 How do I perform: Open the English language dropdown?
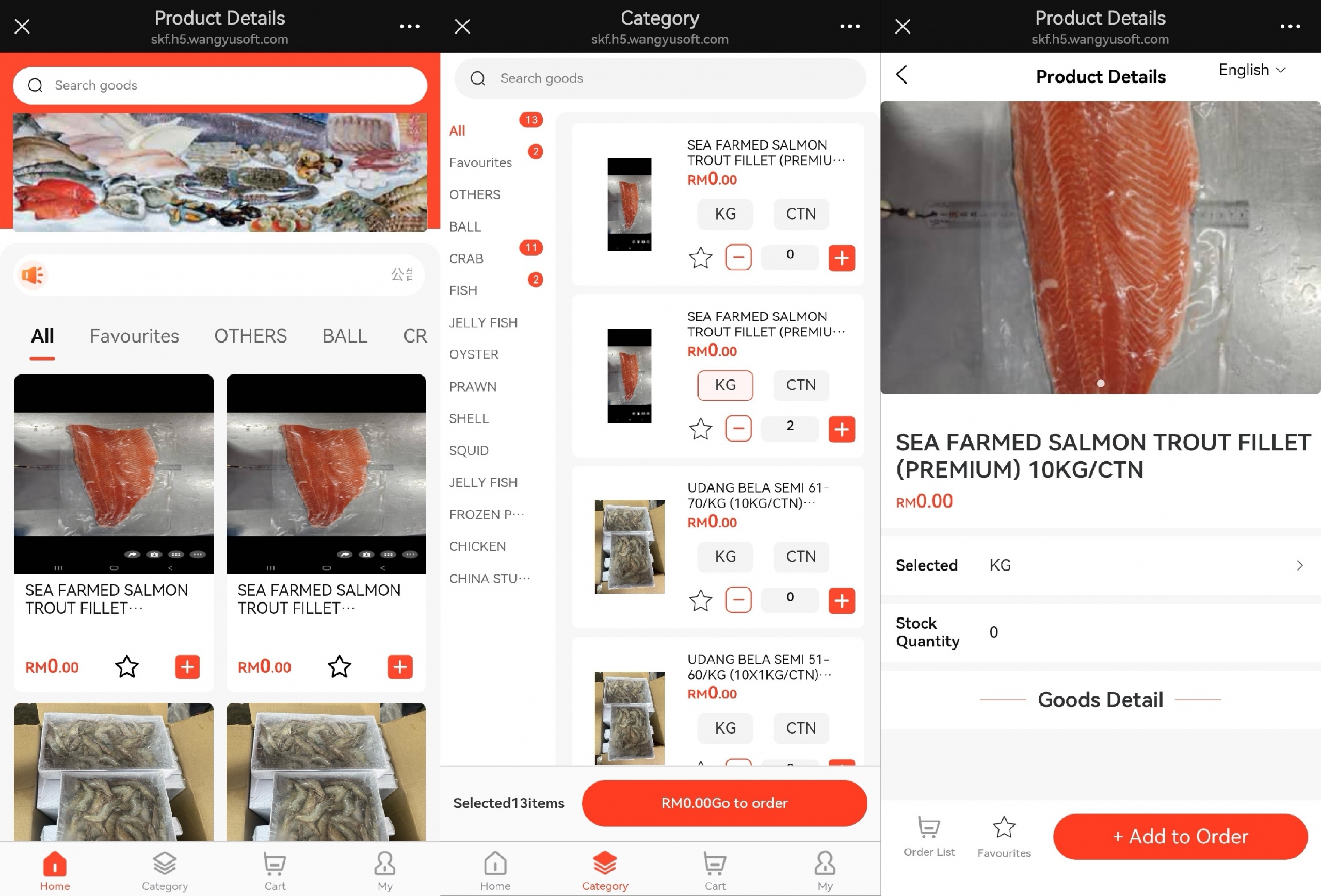point(1251,71)
